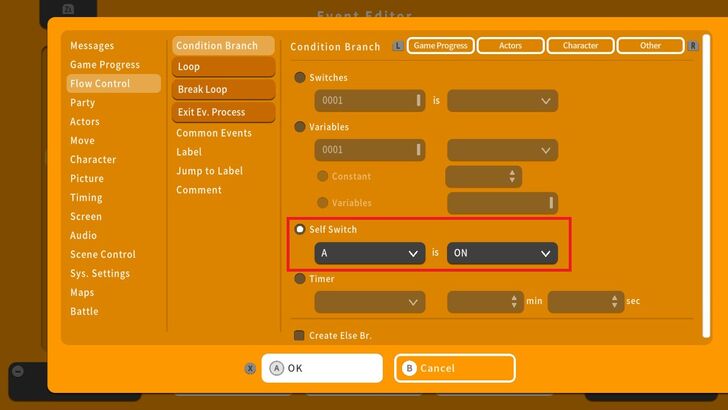The height and width of the screenshot is (410, 728).
Task: Open the Move category
Action: tap(82, 141)
